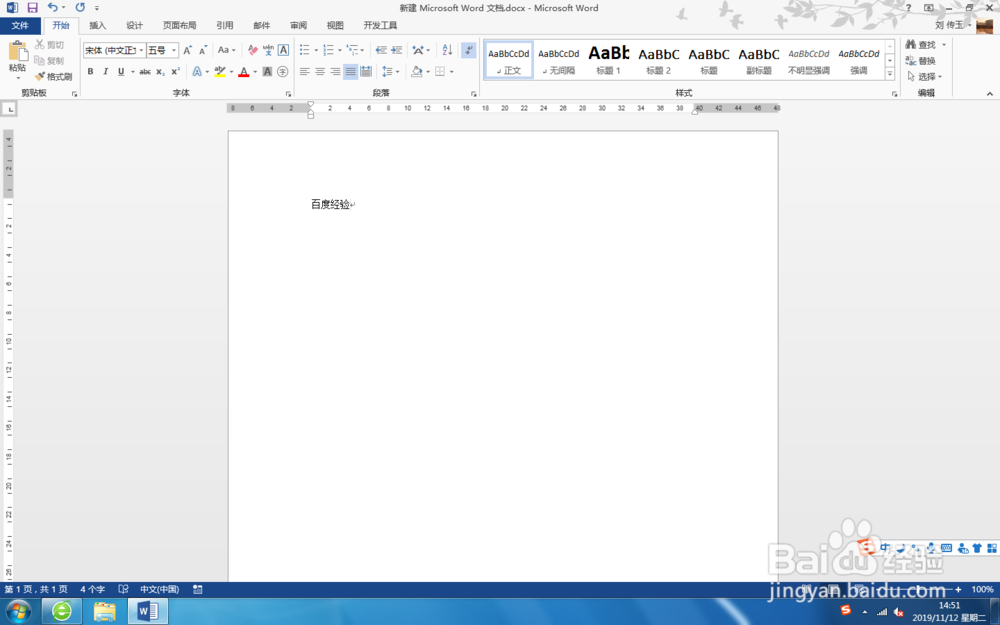Toggle Bold formatting
Screen dimensions: 1000x625
click(x=91, y=71)
